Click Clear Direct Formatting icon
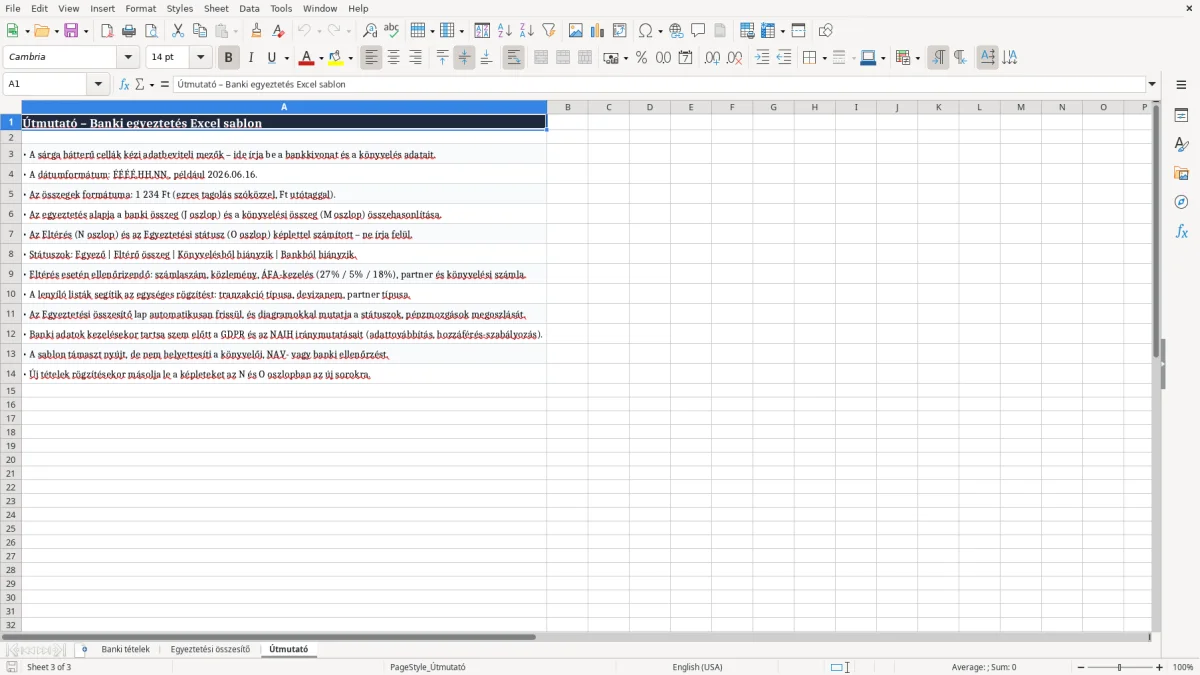The image size is (1200, 675). click(x=279, y=31)
